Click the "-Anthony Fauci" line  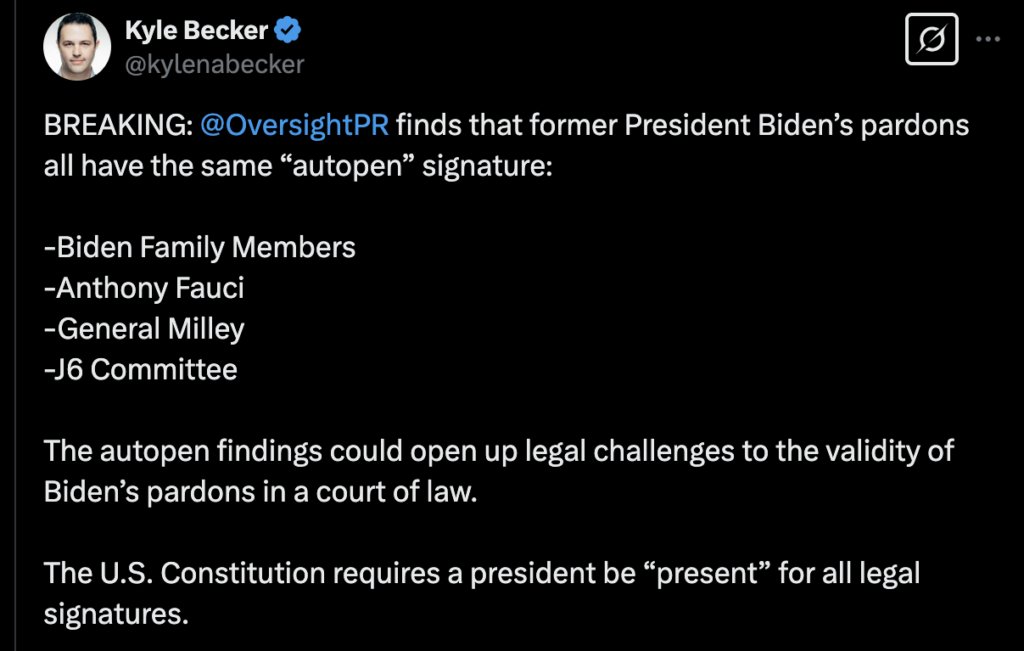pyautogui.click(x=145, y=288)
